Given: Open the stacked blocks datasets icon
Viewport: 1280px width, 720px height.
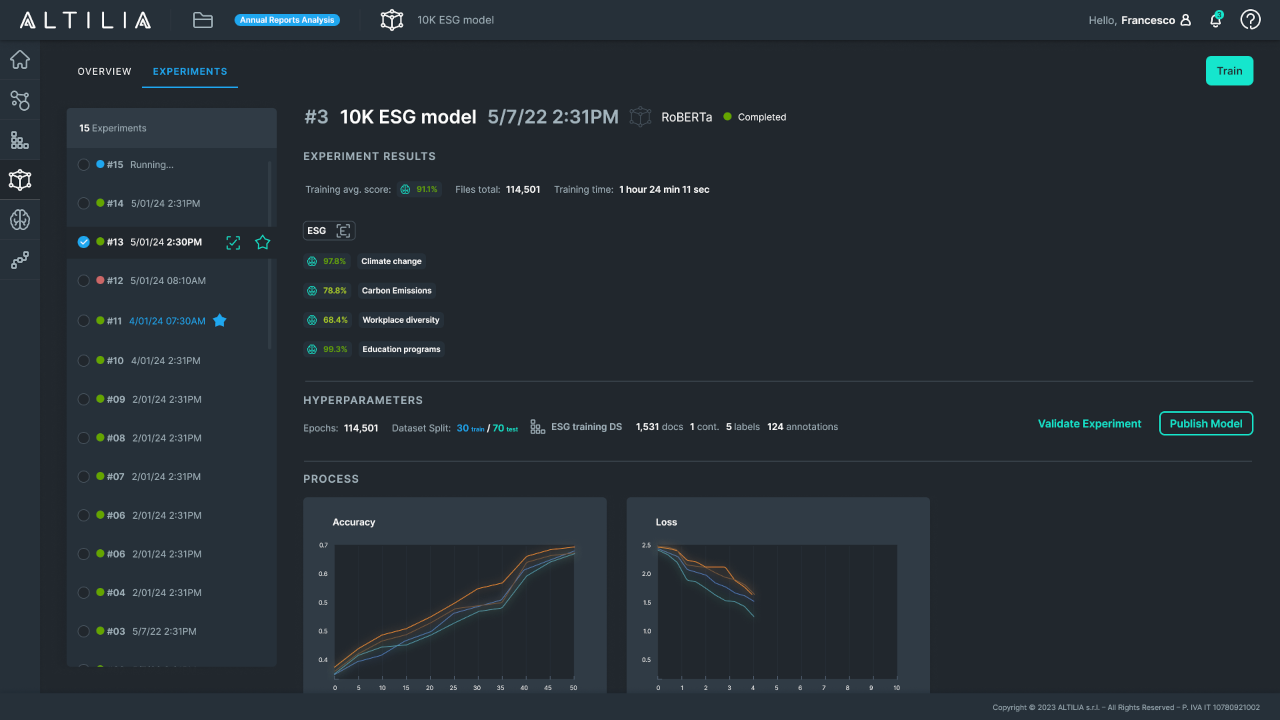Looking at the screenshot, I should click(x=20, y=140).
